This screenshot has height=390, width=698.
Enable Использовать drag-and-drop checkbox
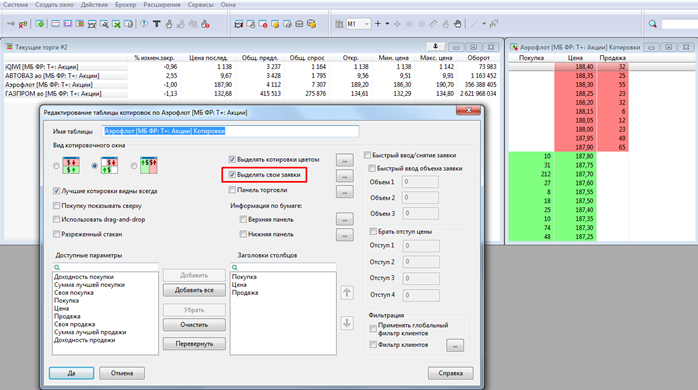pos(57,219)
